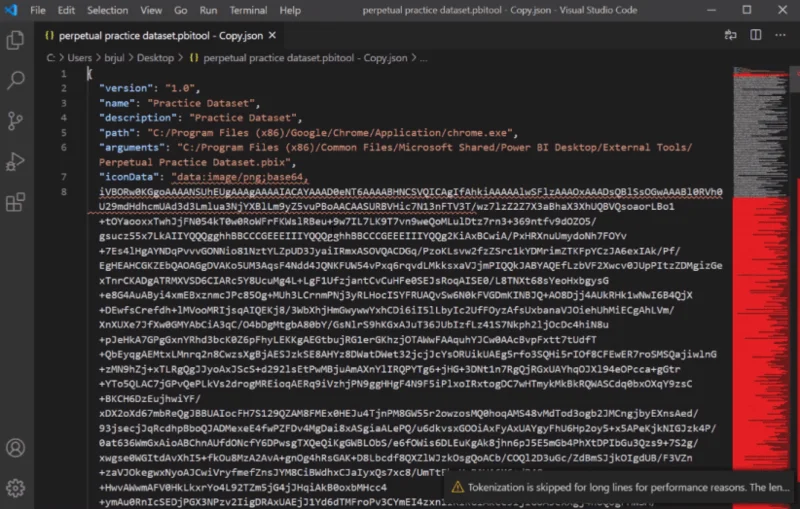The image size is (800, 509).
Task: Click the "version" key text
Action: pos(126,88)
